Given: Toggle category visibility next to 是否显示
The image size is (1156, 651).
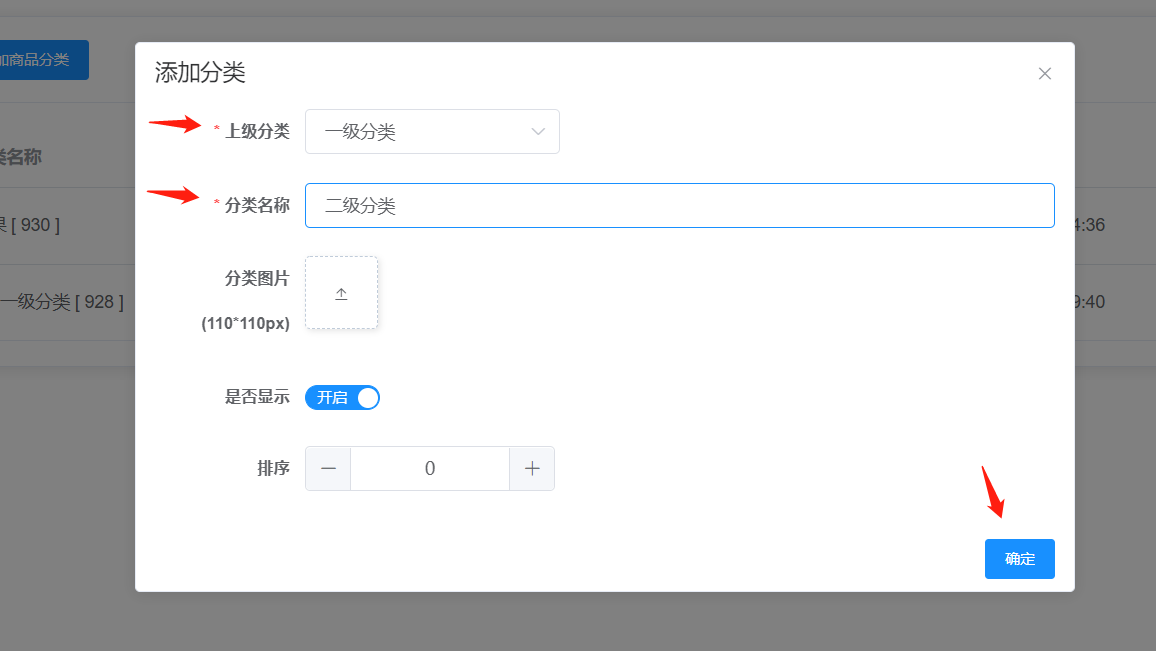Looking at the screenshot, I should pyautogui.click(x=343, y=397).
